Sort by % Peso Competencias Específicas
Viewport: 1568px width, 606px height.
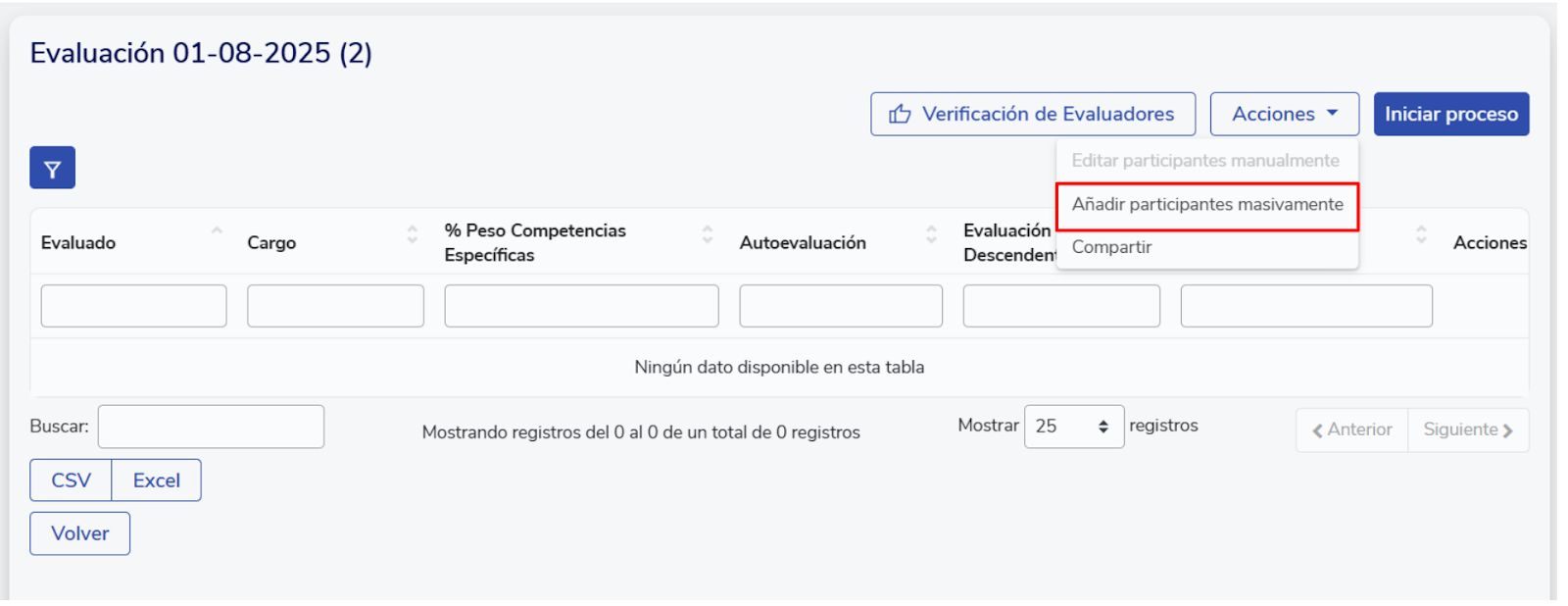(707, 234)
